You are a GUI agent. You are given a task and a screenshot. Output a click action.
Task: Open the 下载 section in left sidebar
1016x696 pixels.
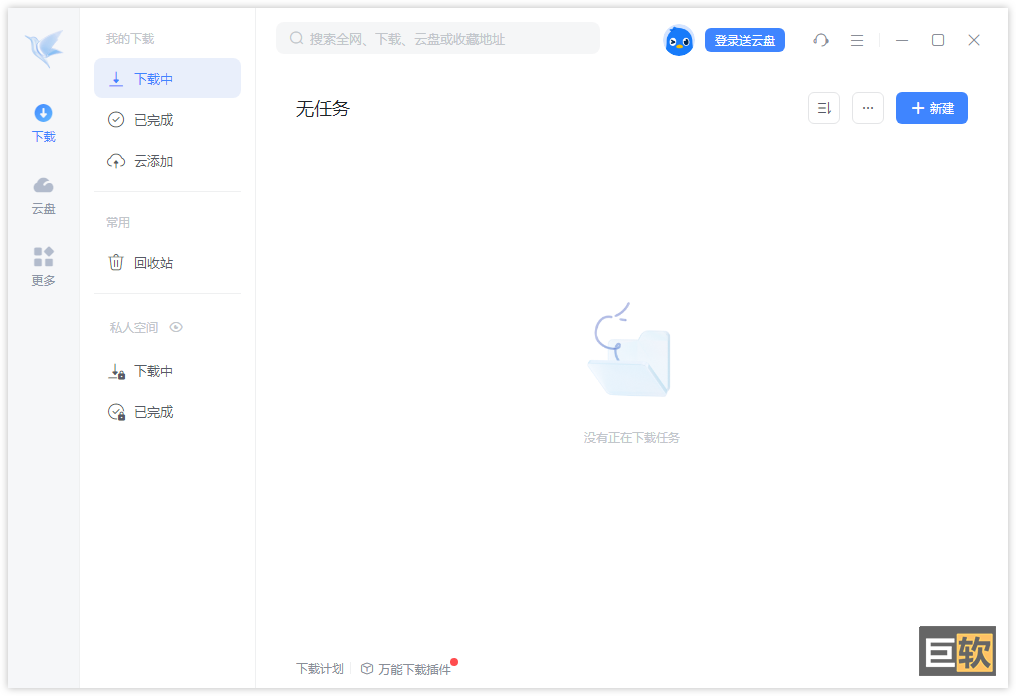pyautogui.click(x=43, y=122)
